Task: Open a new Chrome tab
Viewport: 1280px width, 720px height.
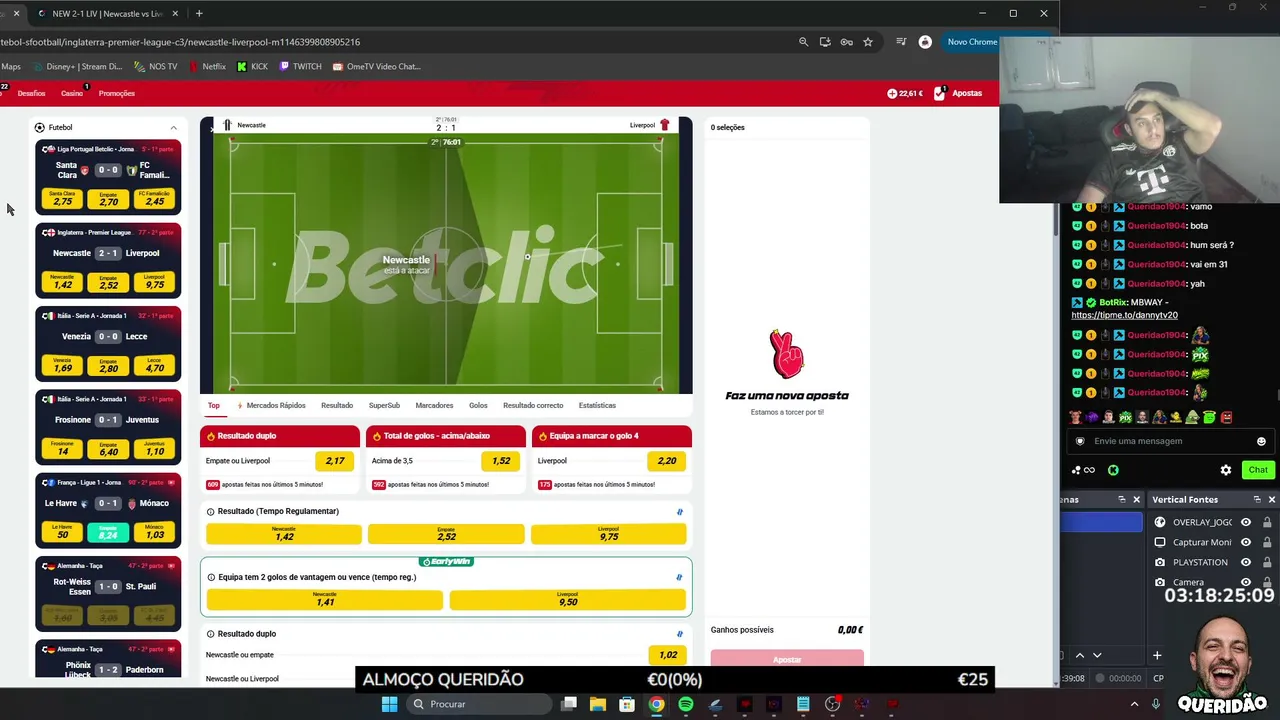Action: pyautogui.click(x=199, y=13)
